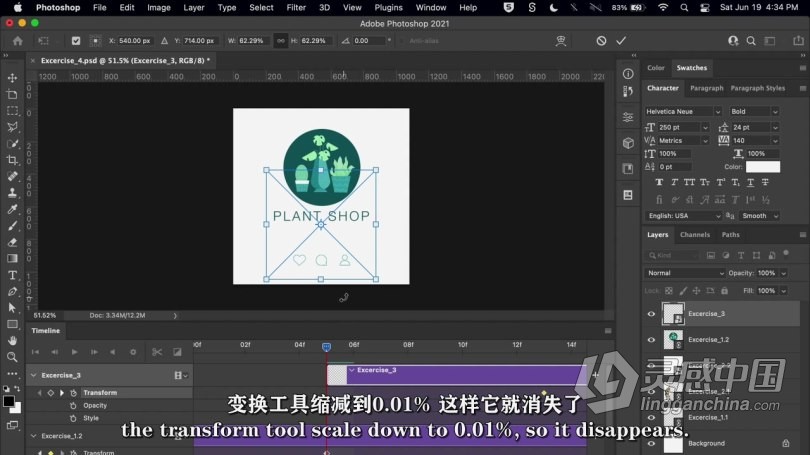810x455 pixels.
Task: Hide the Background layer
Action: pyautogui.click(x=651, y=444)
